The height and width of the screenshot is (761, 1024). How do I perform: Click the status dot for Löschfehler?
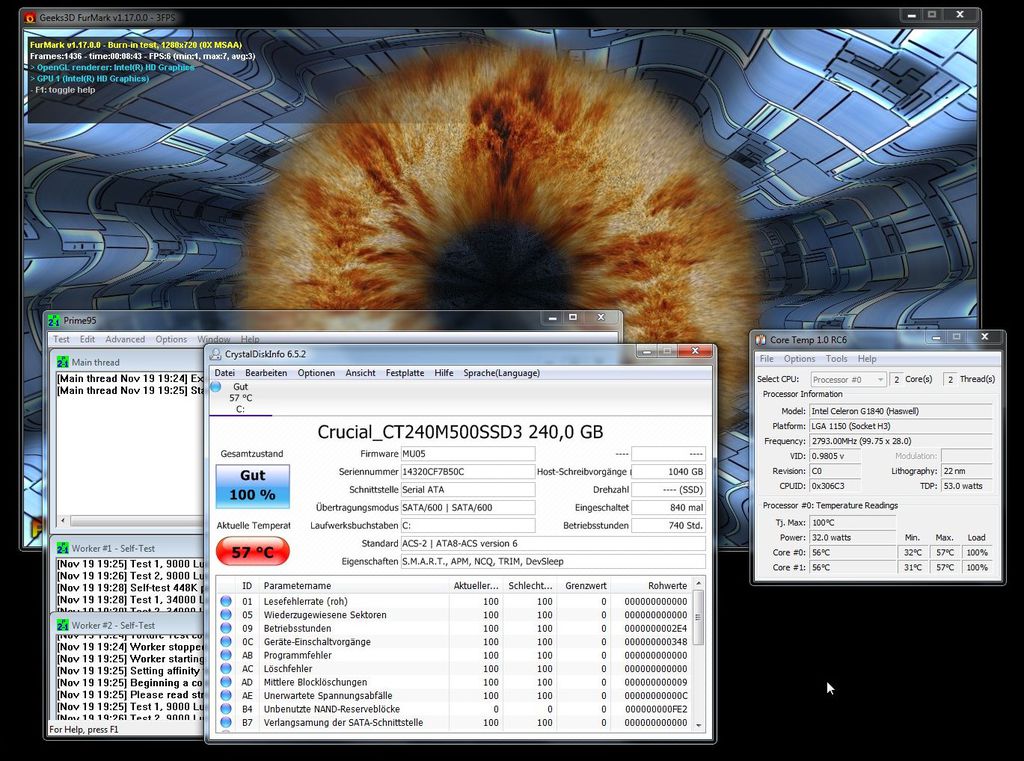coord(226,668)
